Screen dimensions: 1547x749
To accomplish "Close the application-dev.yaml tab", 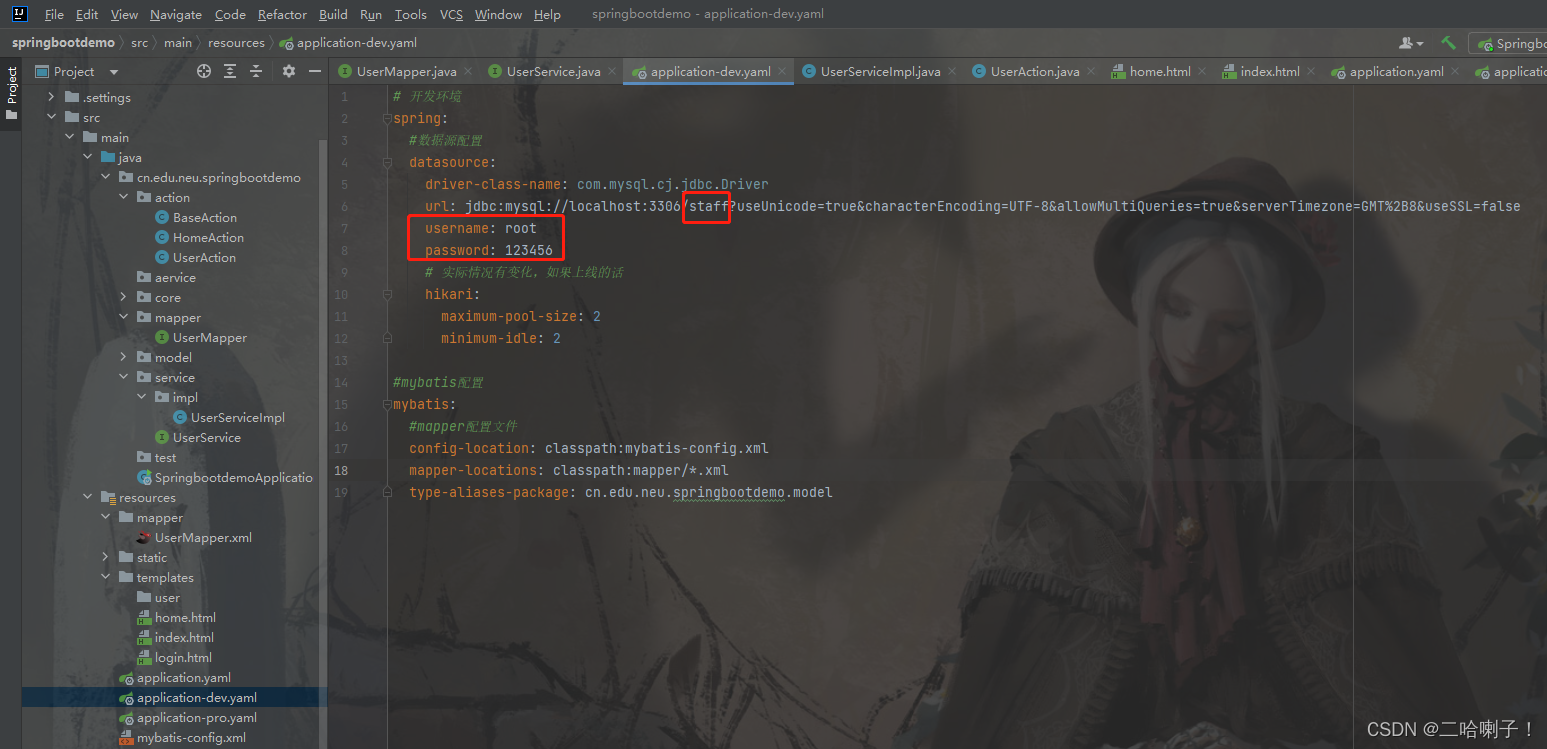I will 783,71.
